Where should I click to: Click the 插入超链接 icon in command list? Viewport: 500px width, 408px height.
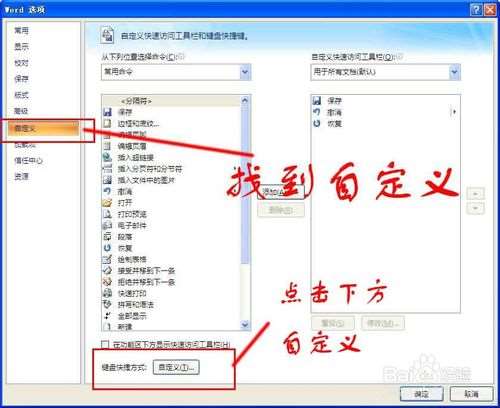click(107, 157)
